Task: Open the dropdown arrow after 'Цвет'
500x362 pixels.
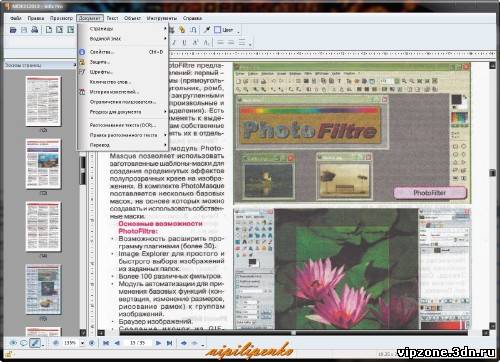Action: [238, 31]
